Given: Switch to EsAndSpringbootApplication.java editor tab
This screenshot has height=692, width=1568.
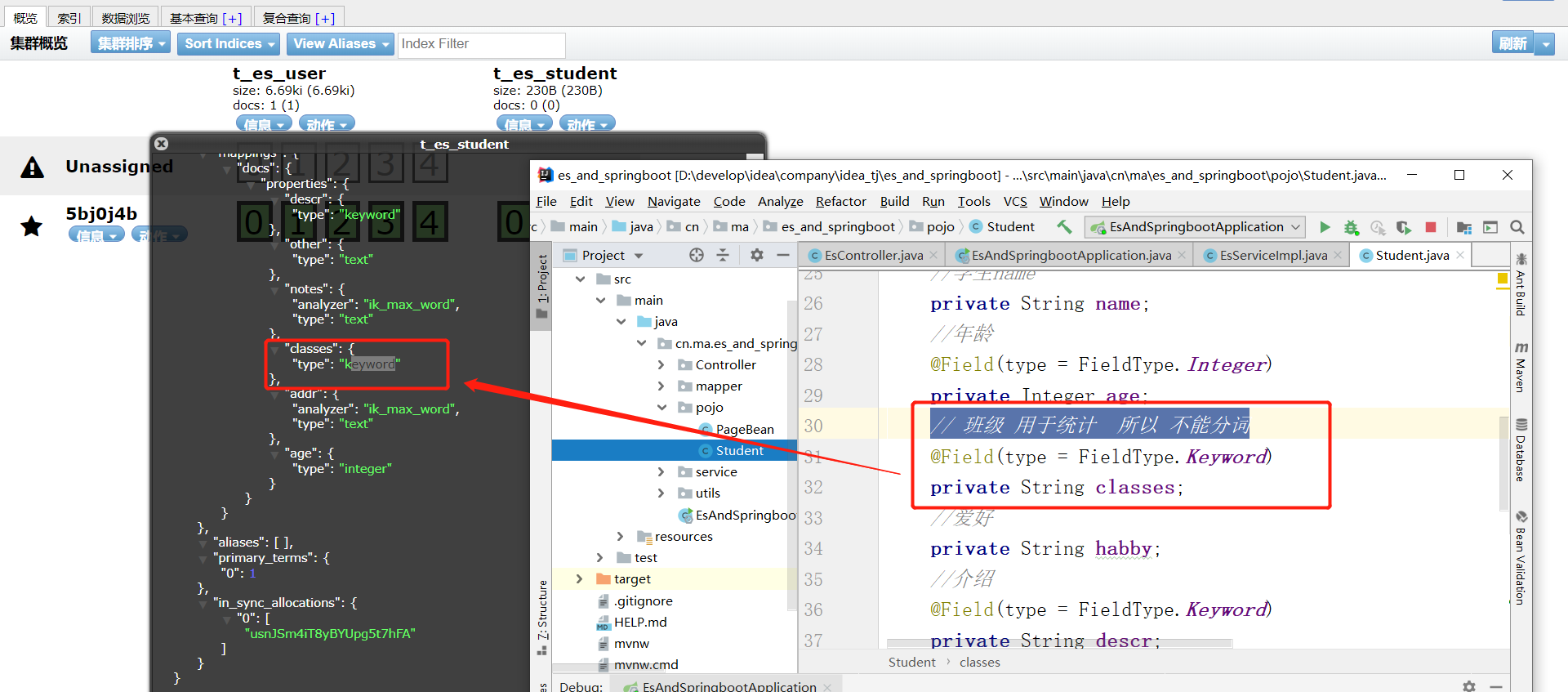Looking at the screenshot, I should coord(1070,255).
